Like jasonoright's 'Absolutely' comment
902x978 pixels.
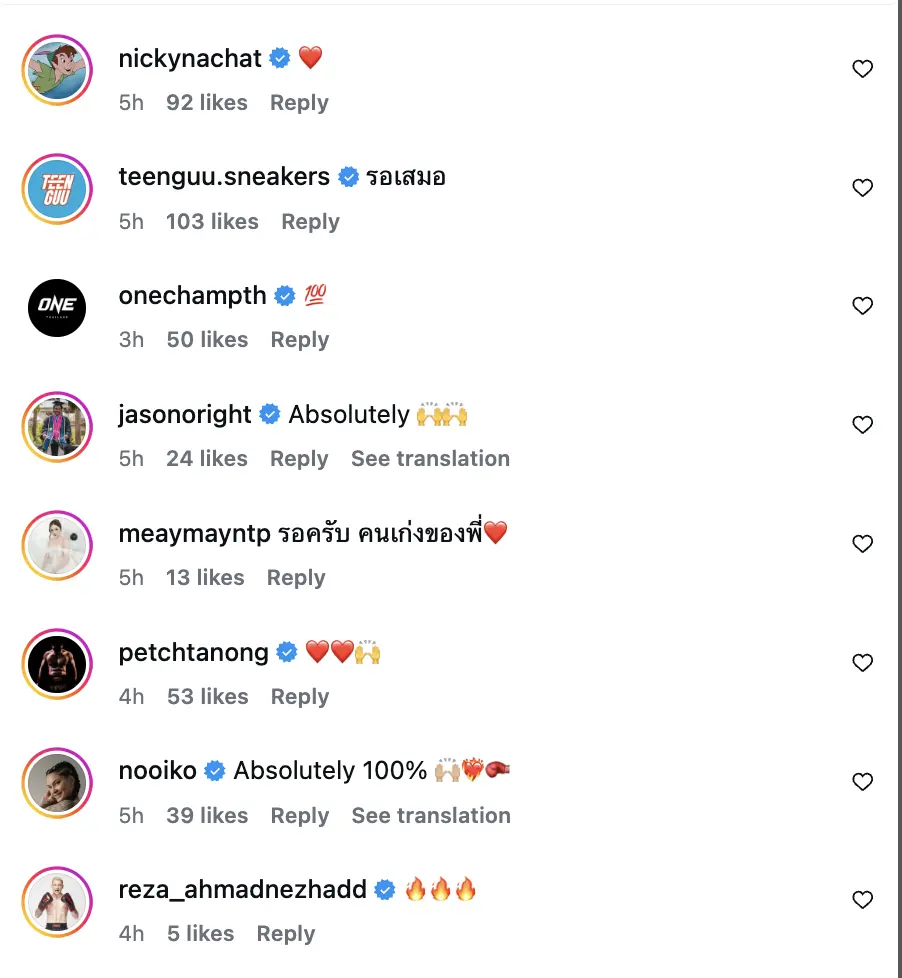pyautogui.click(x=862, y=425)
